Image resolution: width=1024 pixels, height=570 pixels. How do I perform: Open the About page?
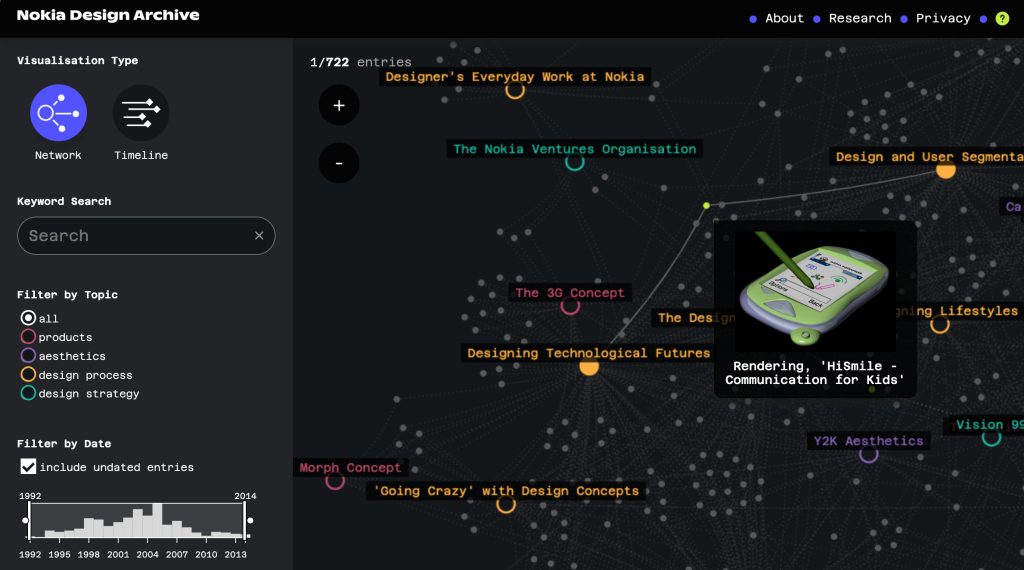784,18
